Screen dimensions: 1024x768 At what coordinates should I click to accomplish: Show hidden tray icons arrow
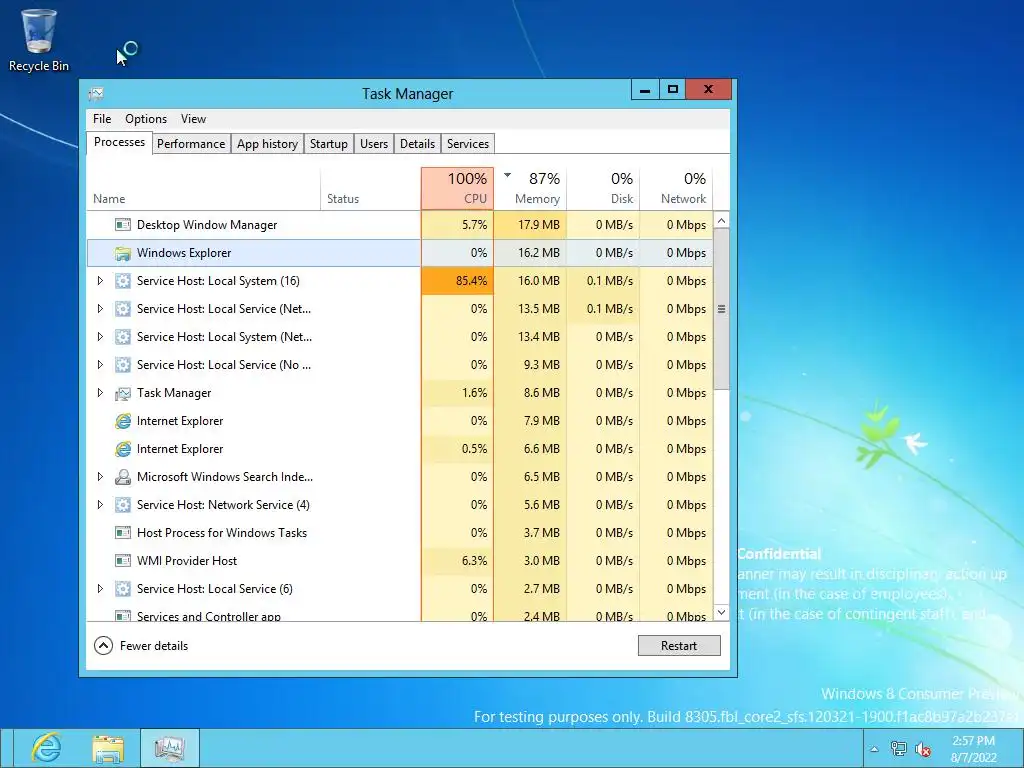click(874, 749)
